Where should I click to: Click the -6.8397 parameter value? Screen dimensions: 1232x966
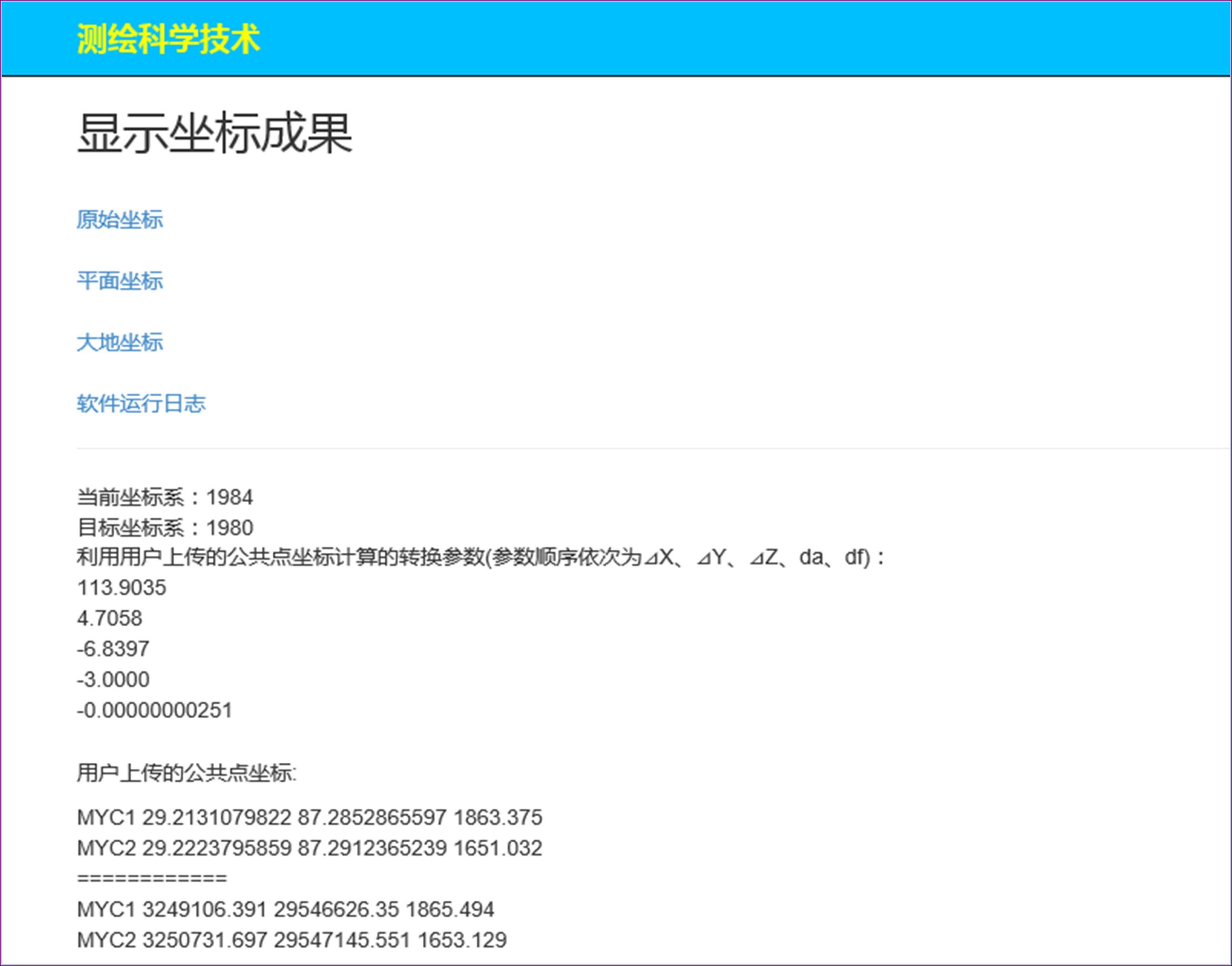113,649
